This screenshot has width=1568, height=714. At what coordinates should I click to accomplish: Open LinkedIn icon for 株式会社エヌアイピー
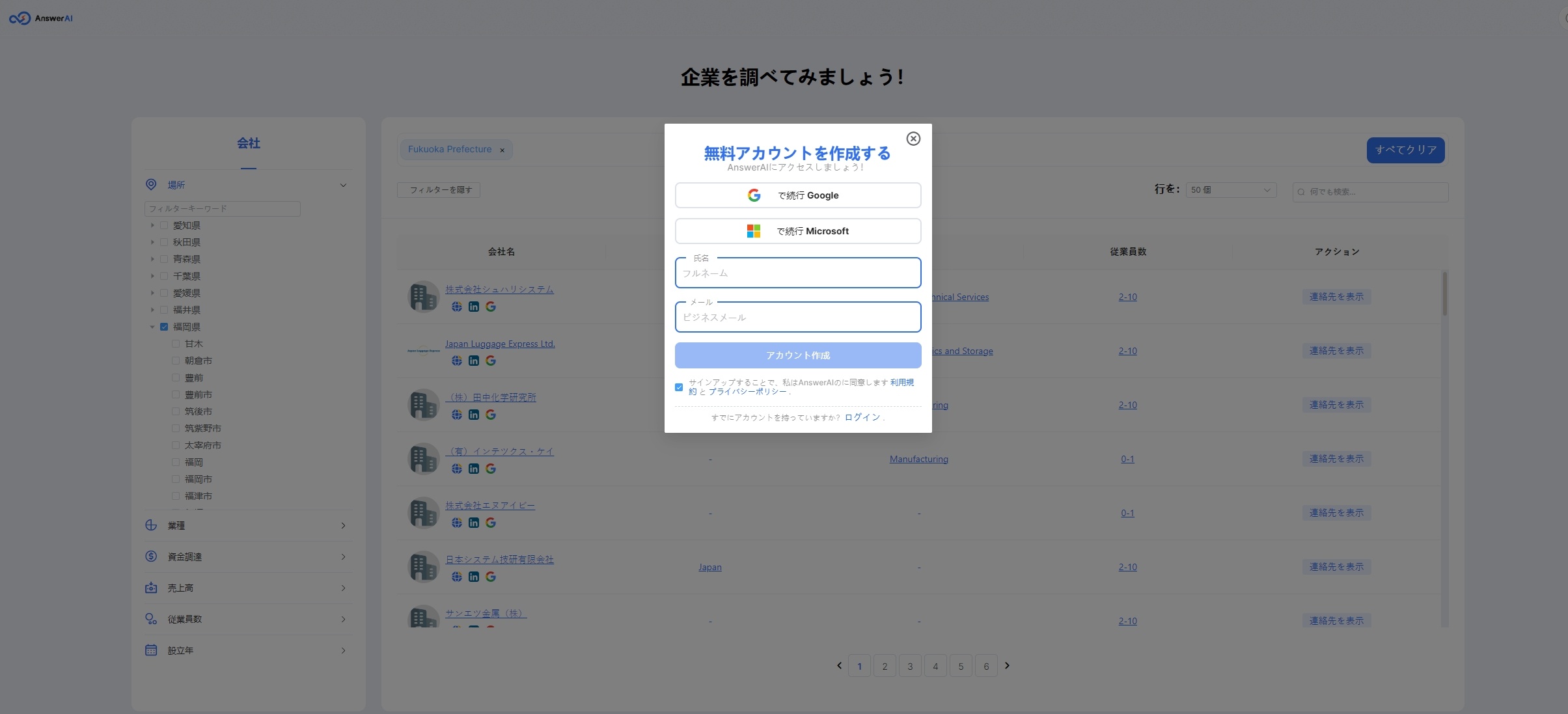click(x=474, y=523)
